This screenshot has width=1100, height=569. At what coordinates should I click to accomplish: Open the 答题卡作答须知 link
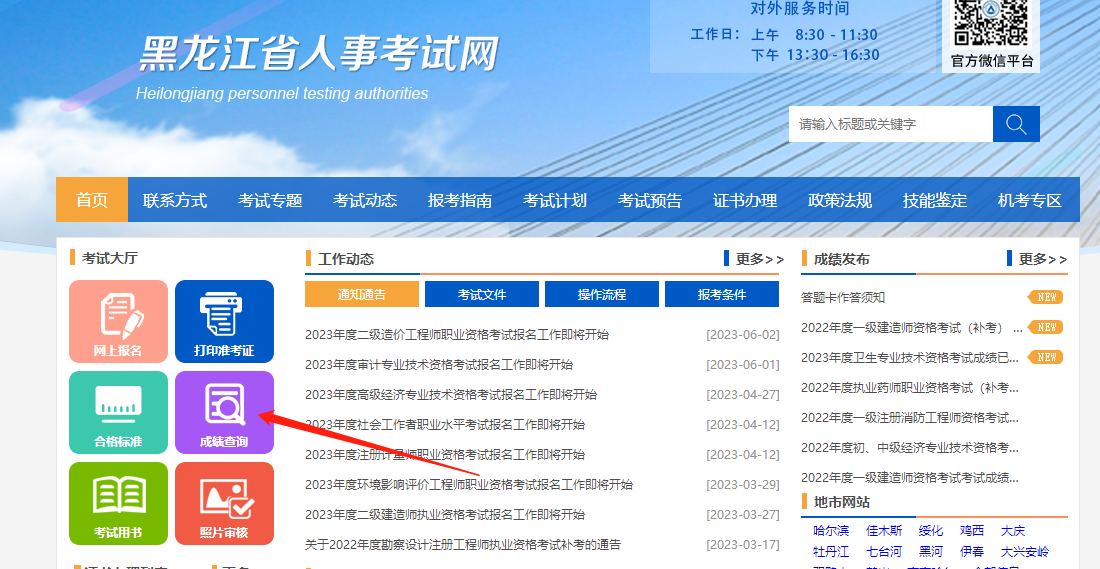coord(843,297)
